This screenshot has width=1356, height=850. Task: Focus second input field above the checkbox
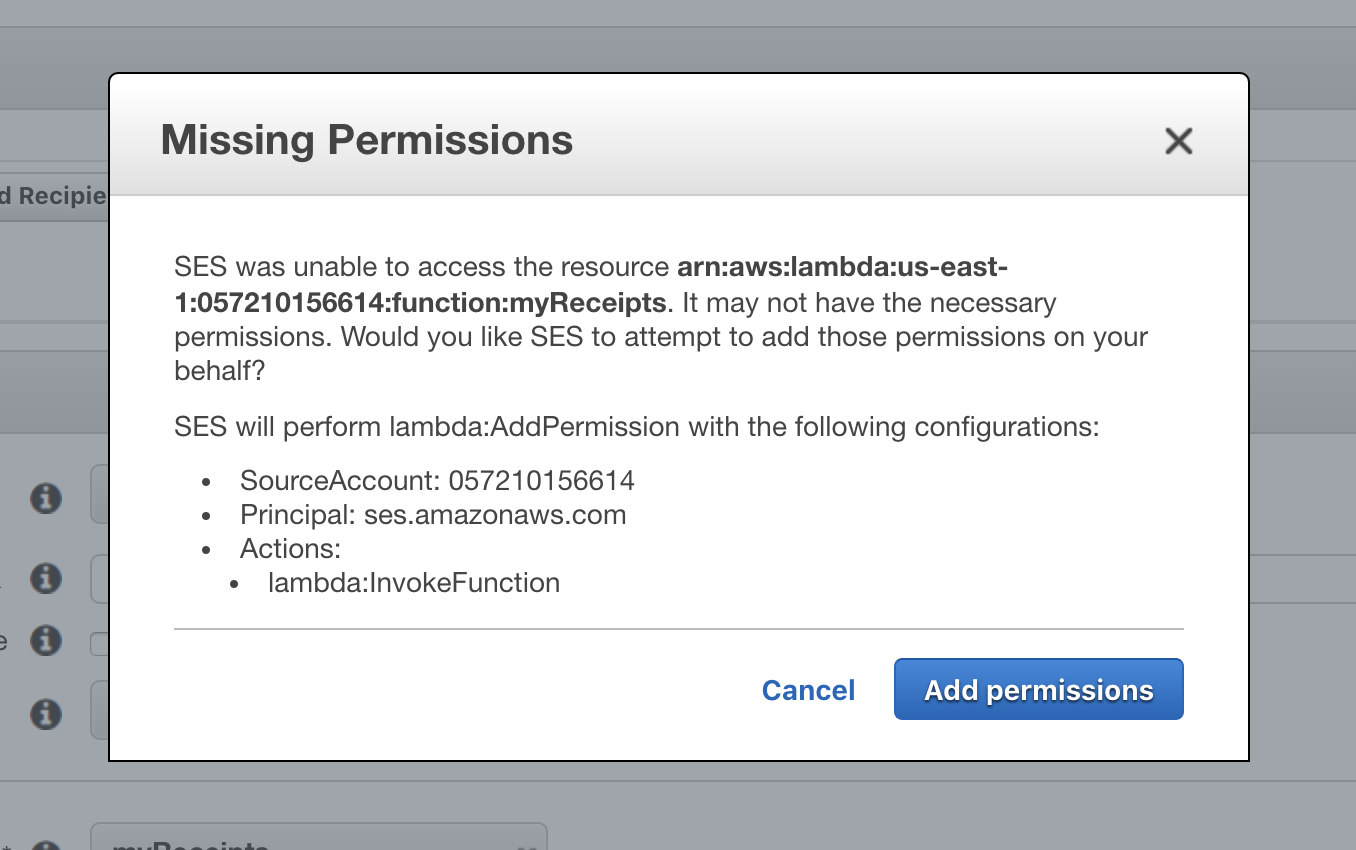point(99,578)
